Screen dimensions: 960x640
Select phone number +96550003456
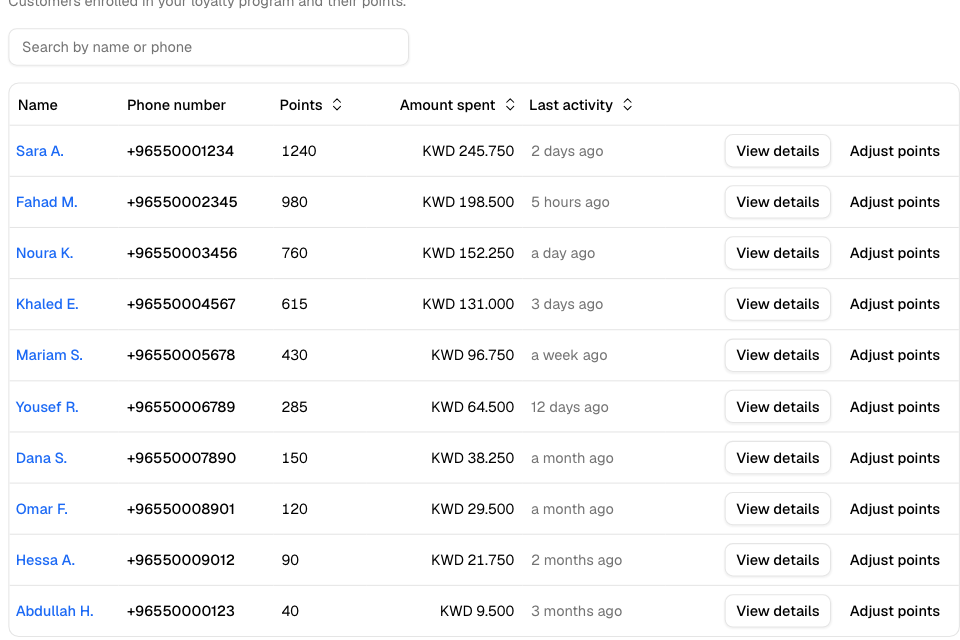182,253
